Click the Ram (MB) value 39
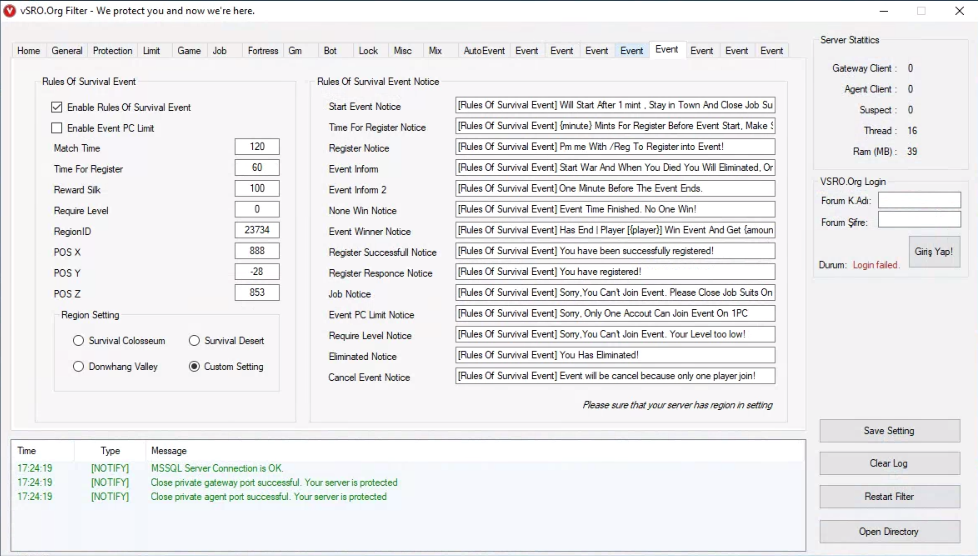978x556 pixels. point(912,152)
